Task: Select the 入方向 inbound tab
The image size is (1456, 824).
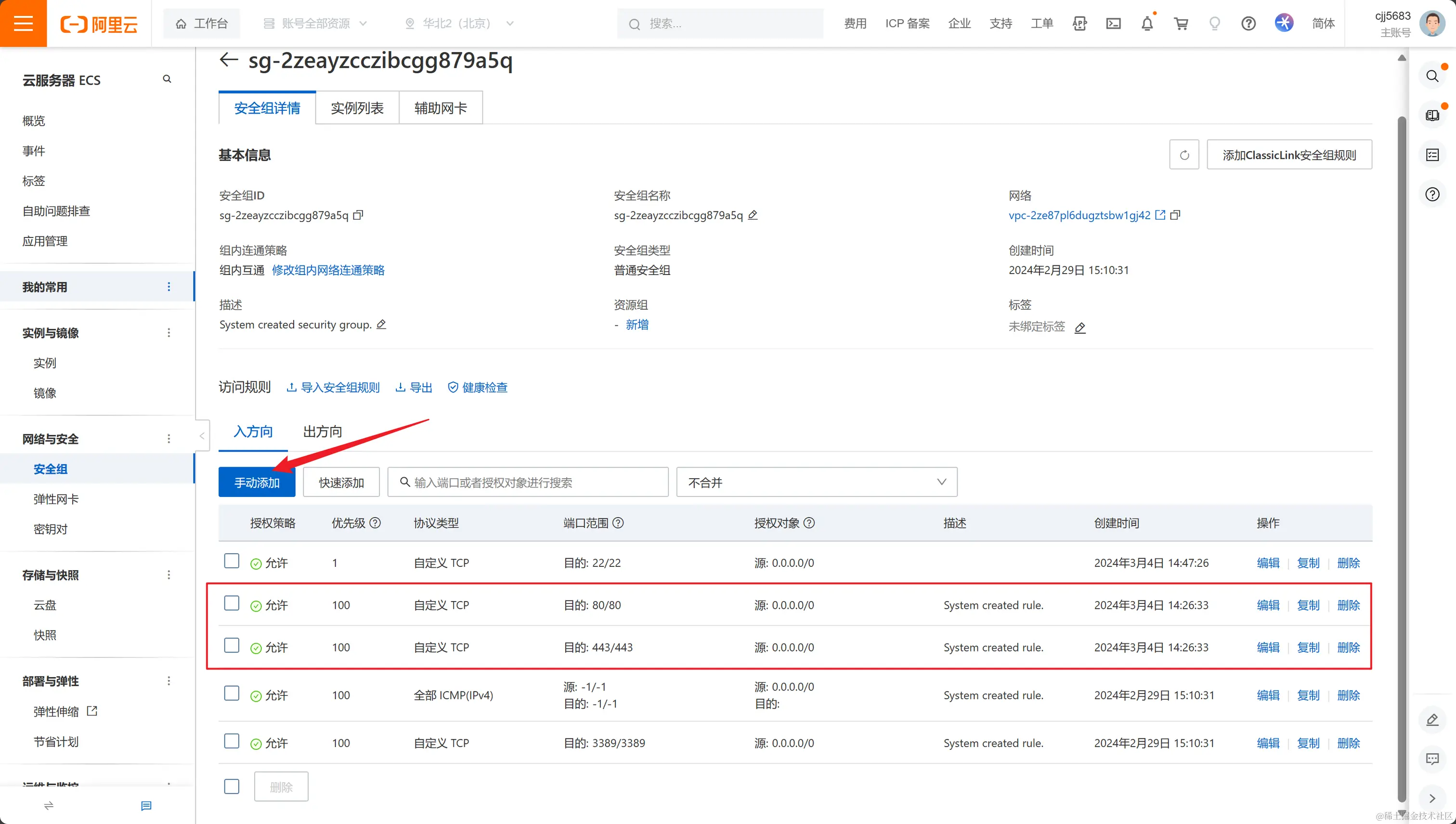Action: (x=253, y=432)
